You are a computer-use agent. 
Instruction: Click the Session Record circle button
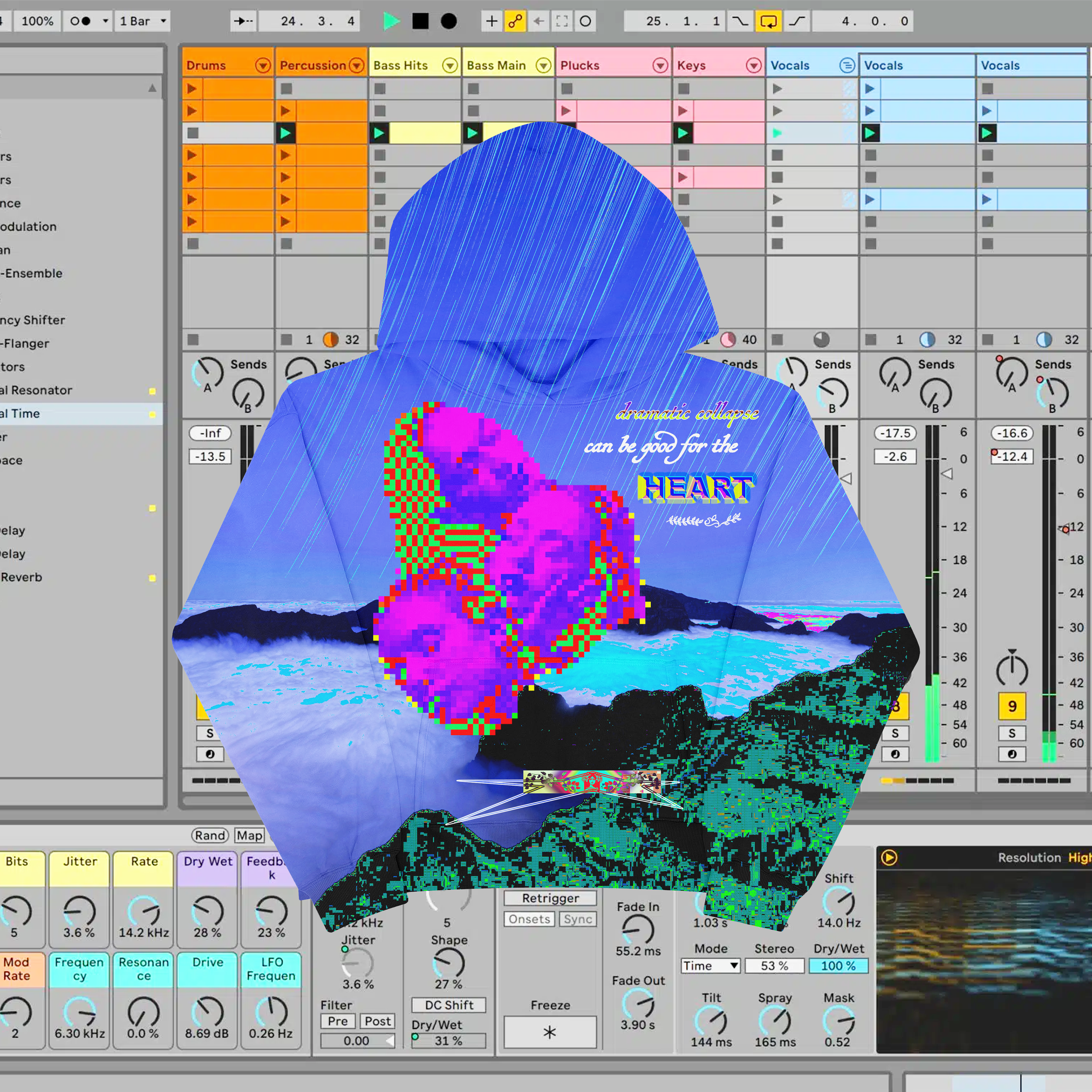[586, 22]
